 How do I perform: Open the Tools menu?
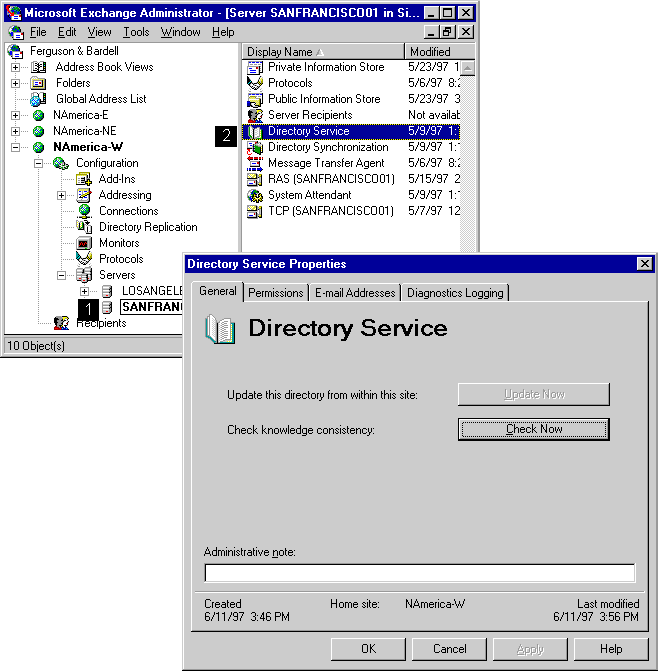pos(136,32)
